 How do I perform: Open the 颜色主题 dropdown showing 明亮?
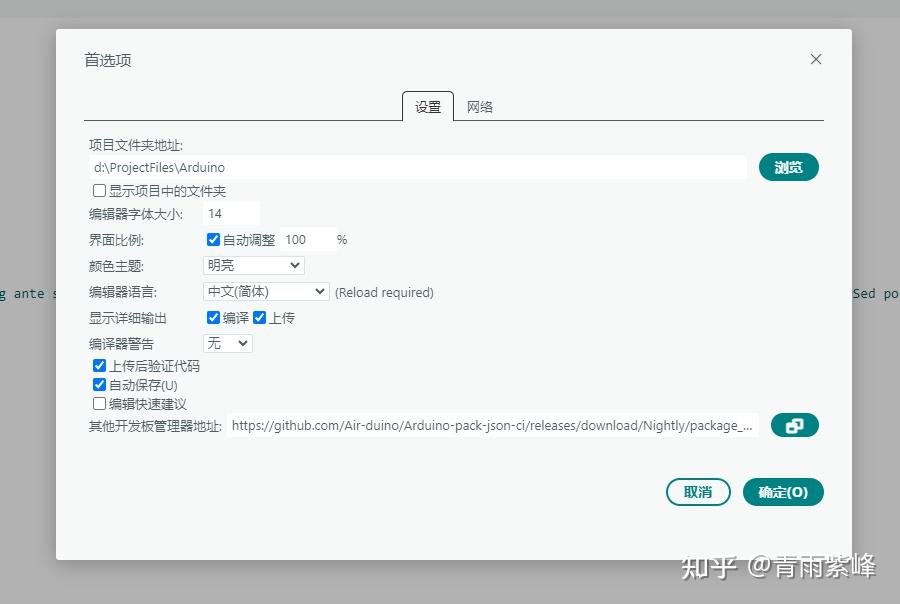pos(252,265)
